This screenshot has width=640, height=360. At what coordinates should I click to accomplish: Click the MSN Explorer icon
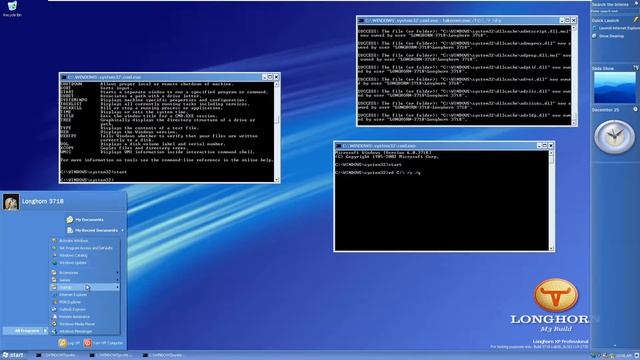click(54, 302)
